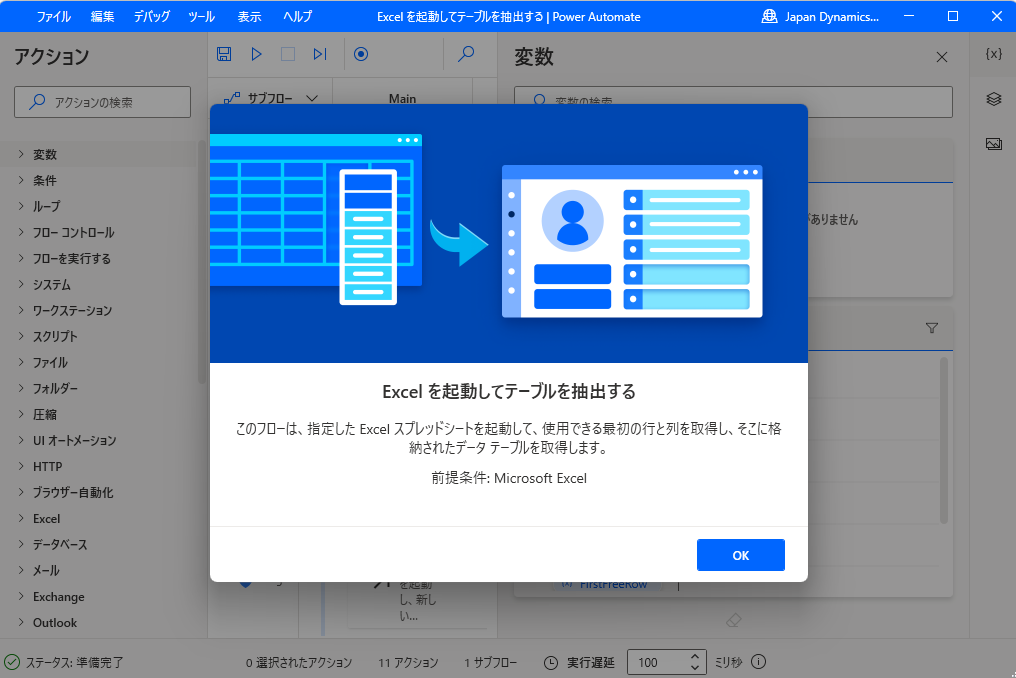Start the recorder with the record icon
The width and height of the screenshot is (1016, 678).
[x=361, y=54]
